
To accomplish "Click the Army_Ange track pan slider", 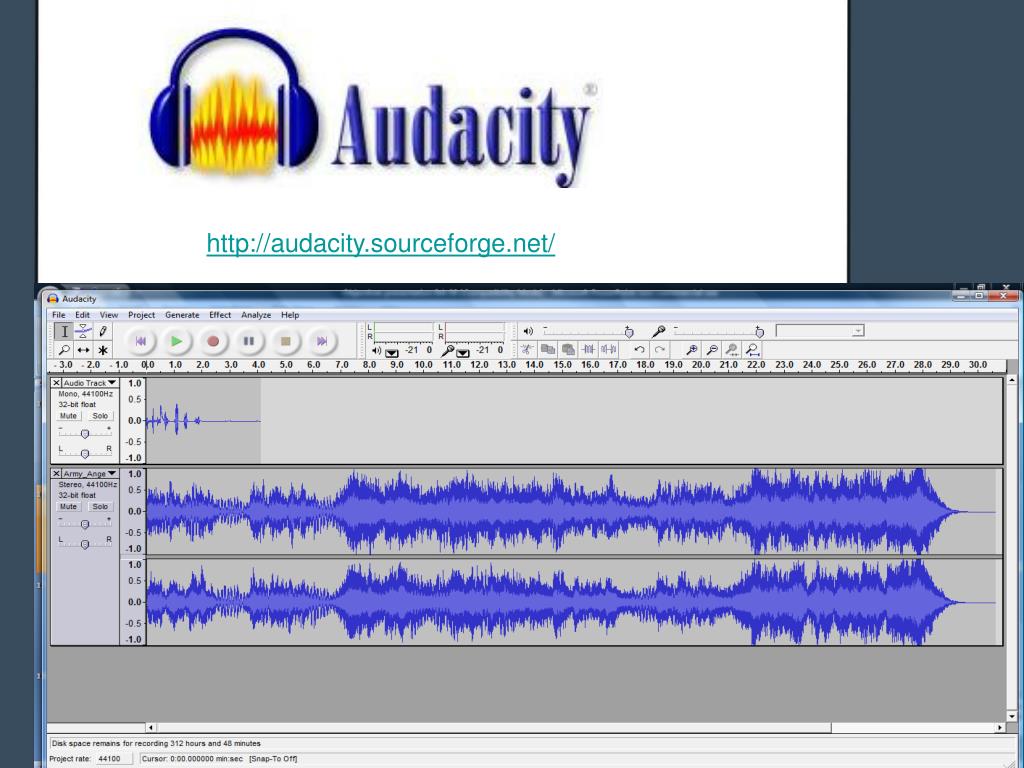I will [84, 543].
